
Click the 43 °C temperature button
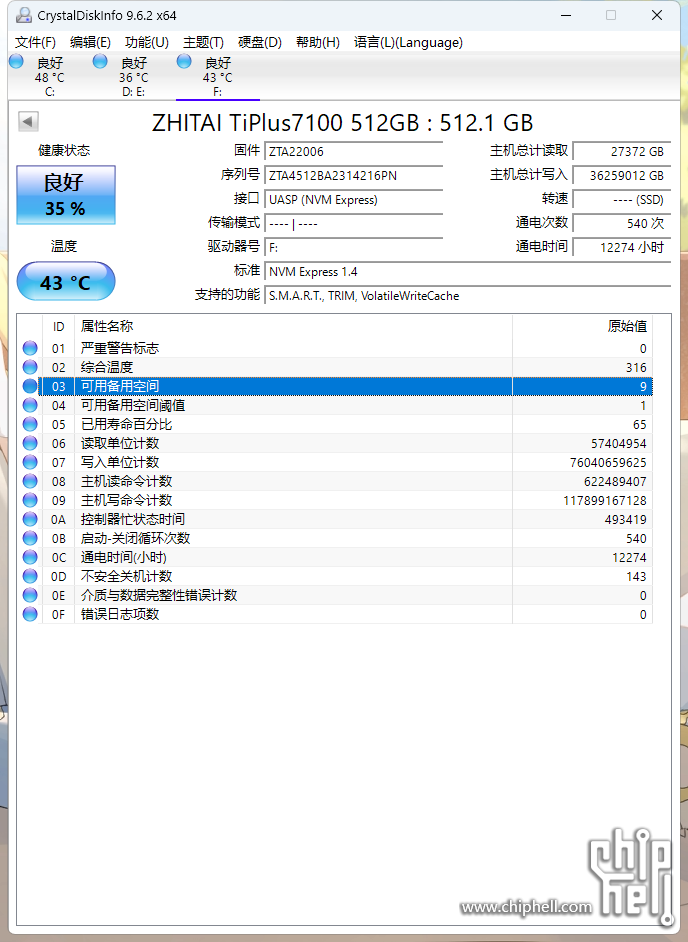(65, 281)
